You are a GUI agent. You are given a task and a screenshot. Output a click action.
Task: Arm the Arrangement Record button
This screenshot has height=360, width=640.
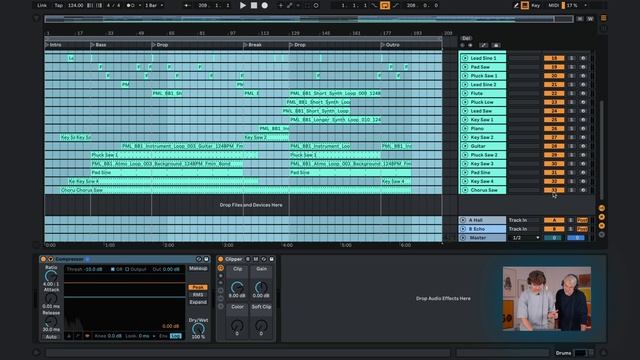[x=264, y=5]
